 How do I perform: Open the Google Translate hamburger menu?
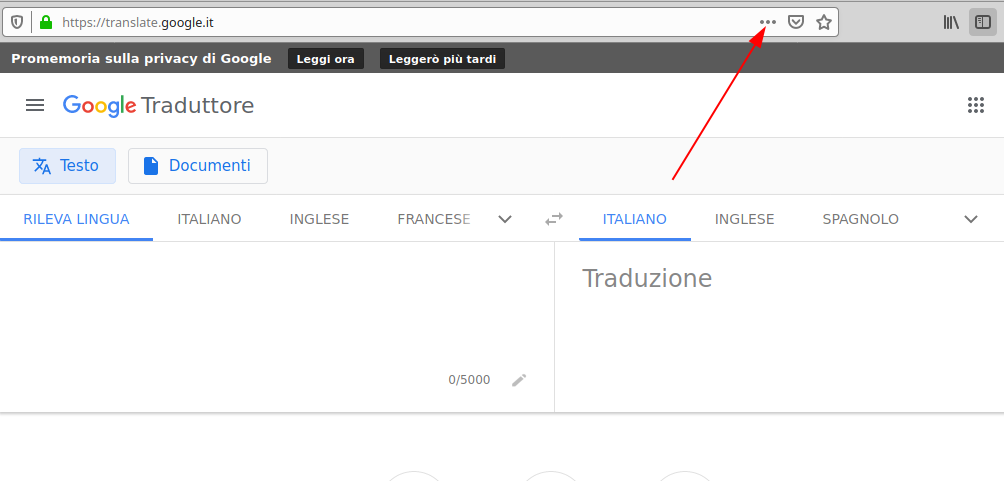(x=35, y=105)
